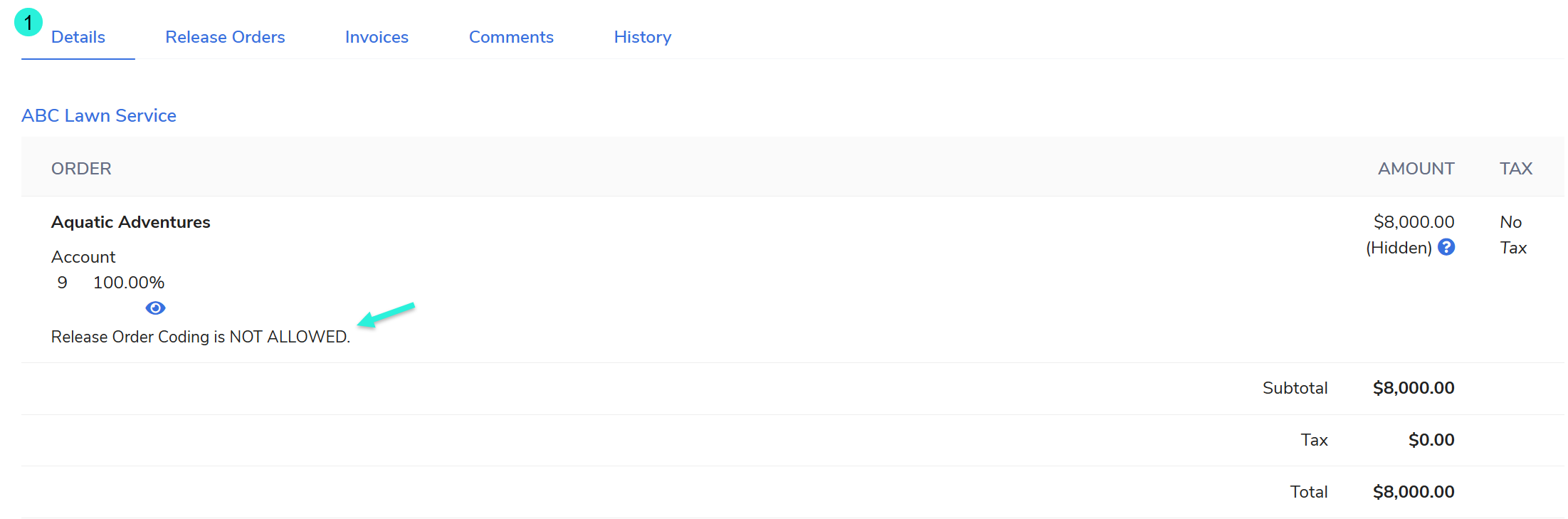
Task: Click the Subtotal $8,000.00 value
Action: [1413, 388]
